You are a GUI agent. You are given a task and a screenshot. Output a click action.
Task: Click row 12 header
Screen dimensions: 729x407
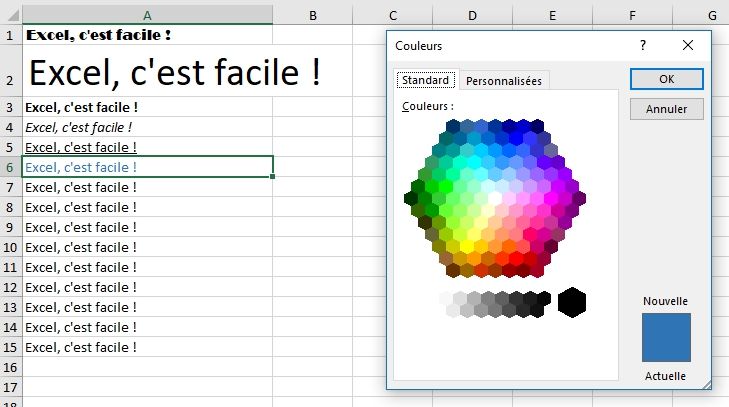coord(10,287)
